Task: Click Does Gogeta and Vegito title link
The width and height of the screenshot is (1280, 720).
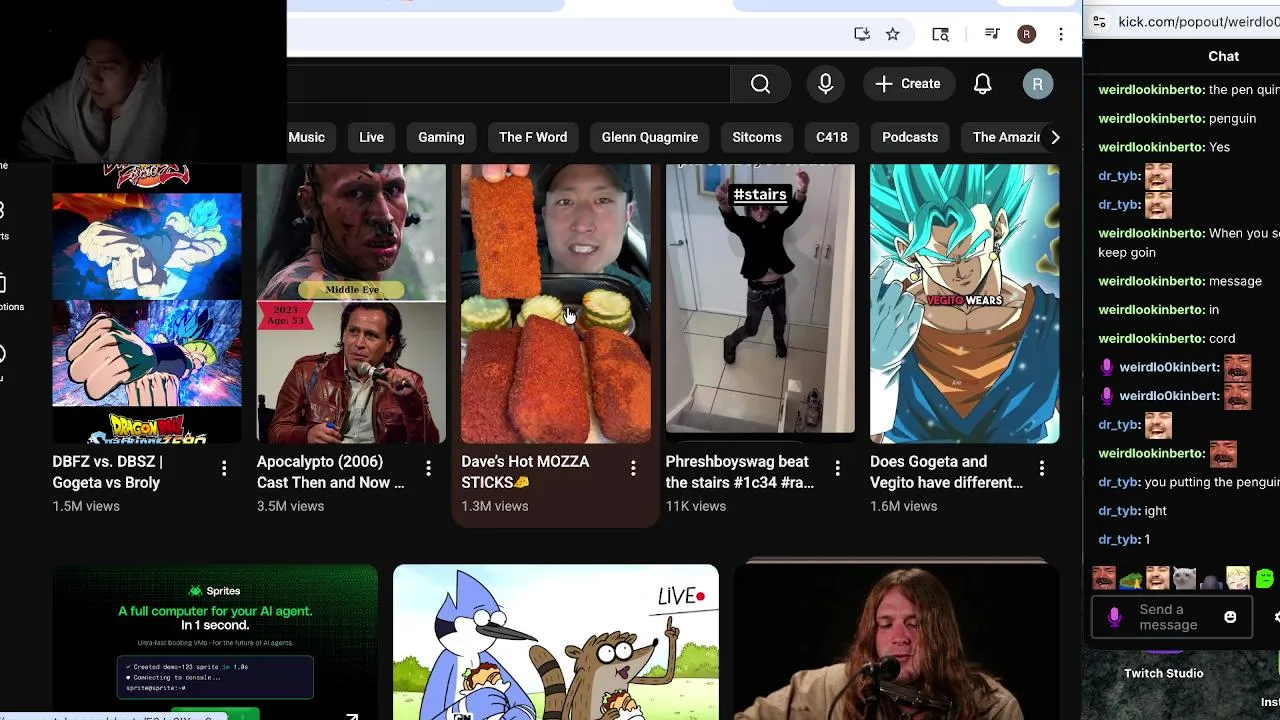Action: 946,472
